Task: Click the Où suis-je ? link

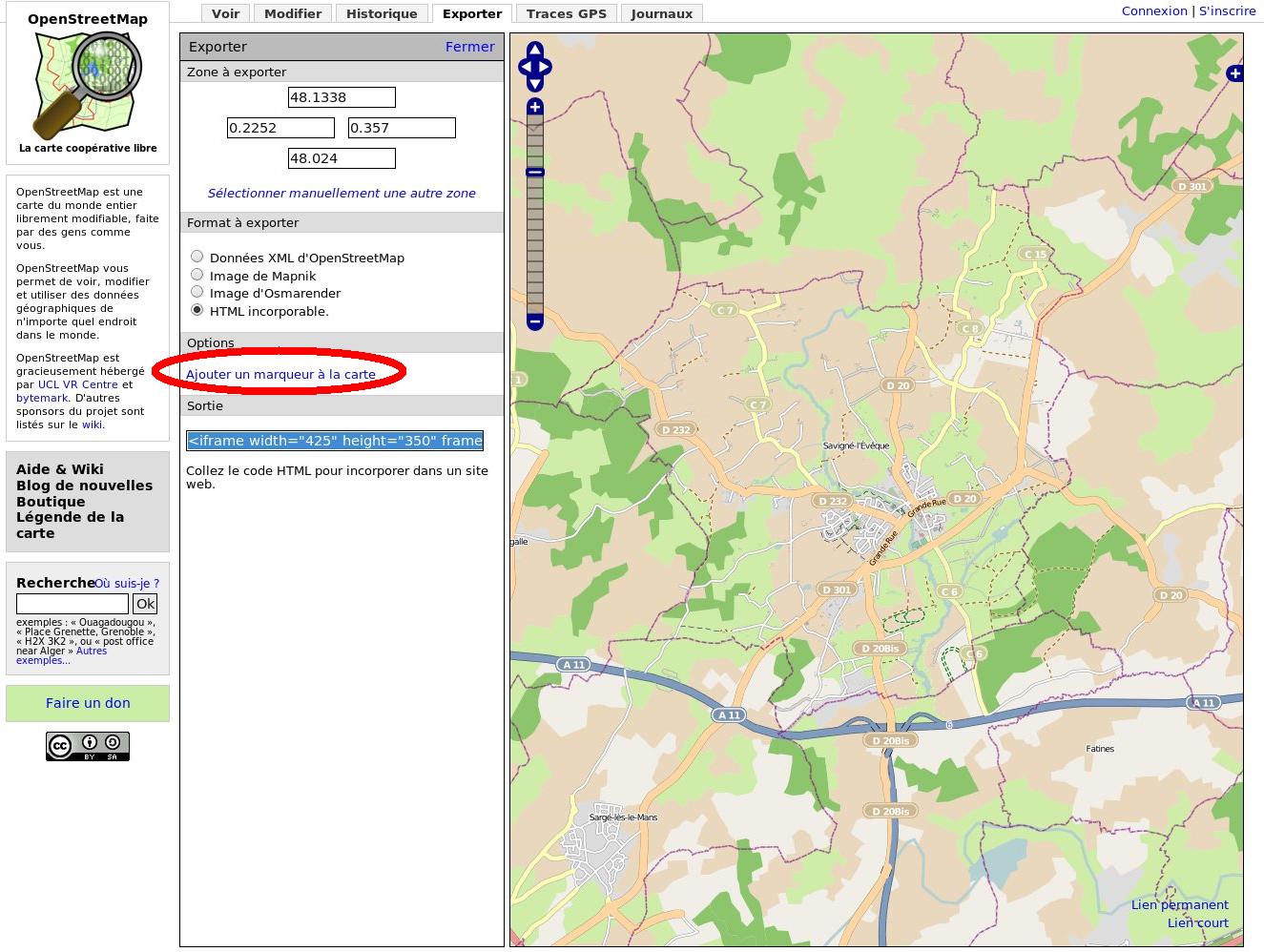Action: tap(127, 584)
